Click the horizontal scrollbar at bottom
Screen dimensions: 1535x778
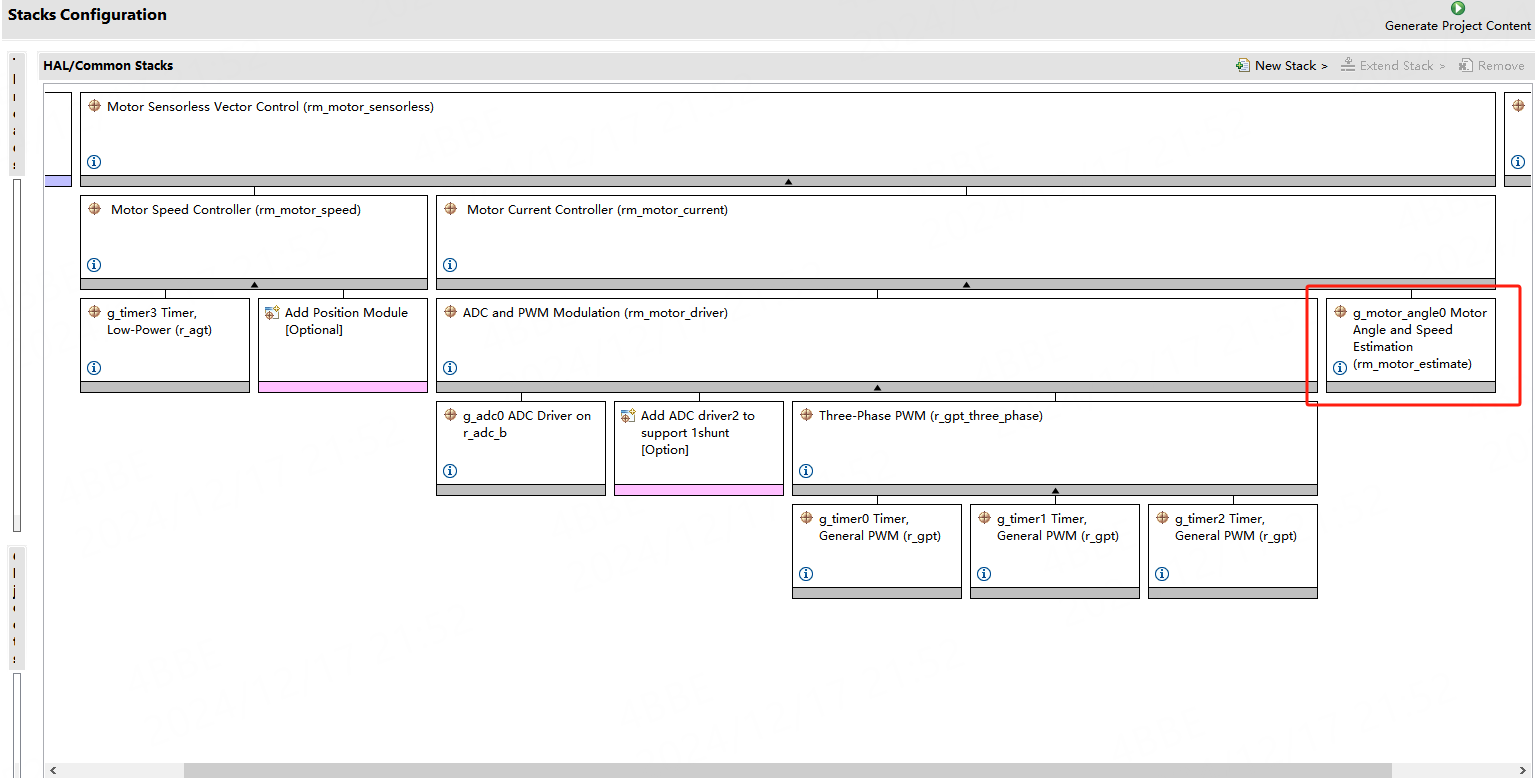pyautogui.click(x=787, y=770)
